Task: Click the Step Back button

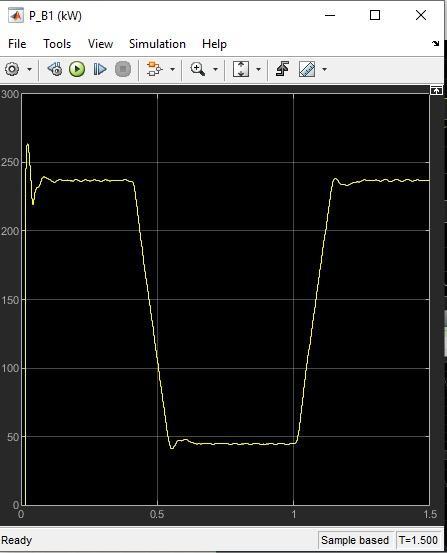Action: pos(55,69)
